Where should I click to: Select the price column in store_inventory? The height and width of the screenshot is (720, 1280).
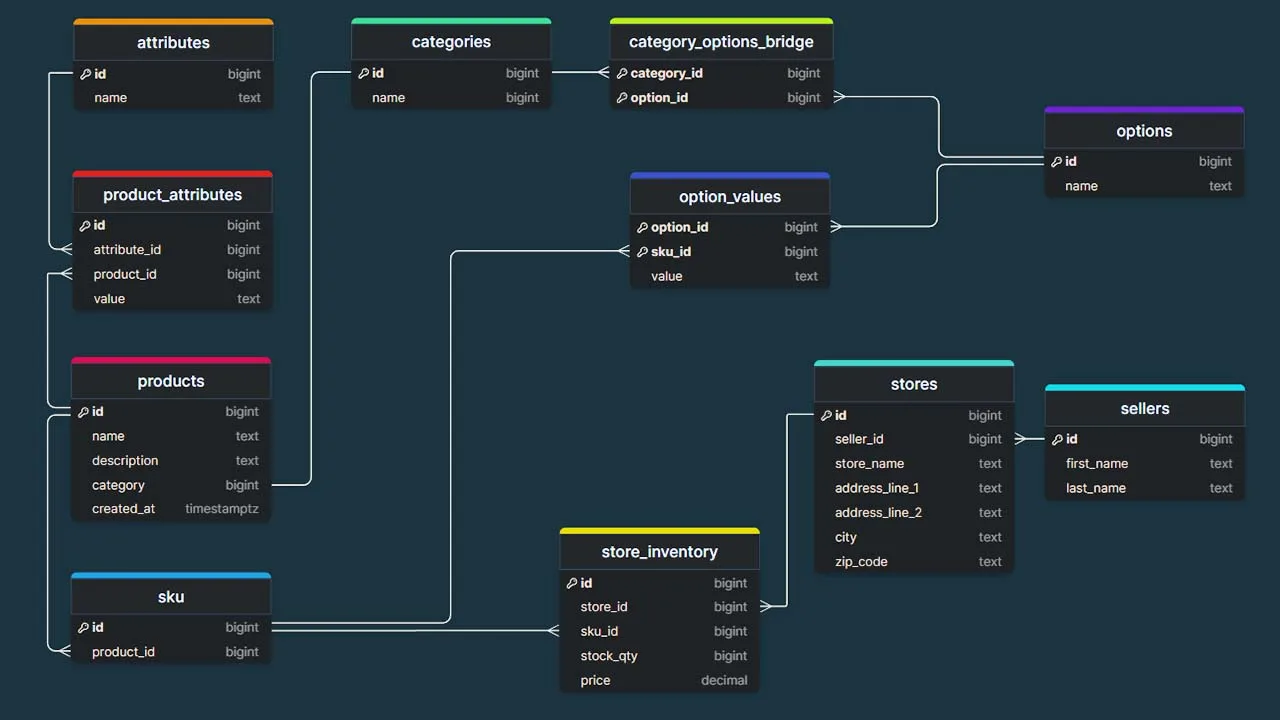[595, 681]
